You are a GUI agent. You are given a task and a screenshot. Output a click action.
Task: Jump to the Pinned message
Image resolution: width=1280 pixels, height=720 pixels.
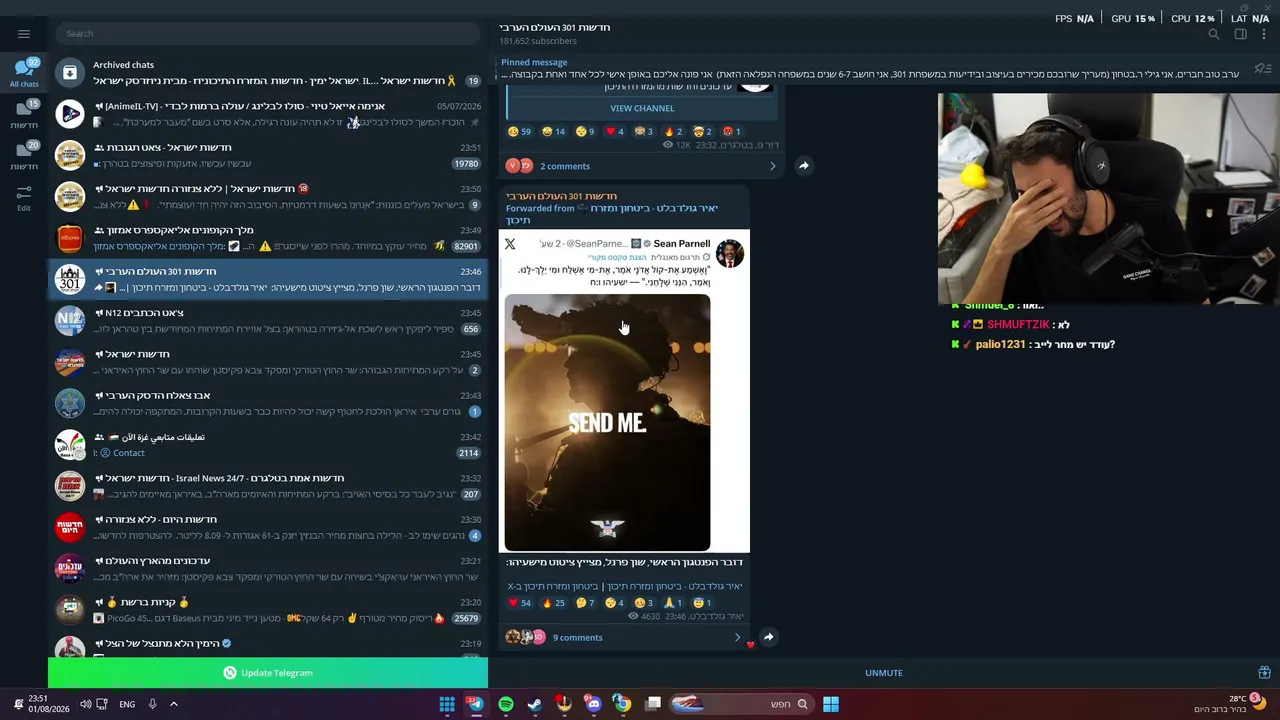pos(870,68)
